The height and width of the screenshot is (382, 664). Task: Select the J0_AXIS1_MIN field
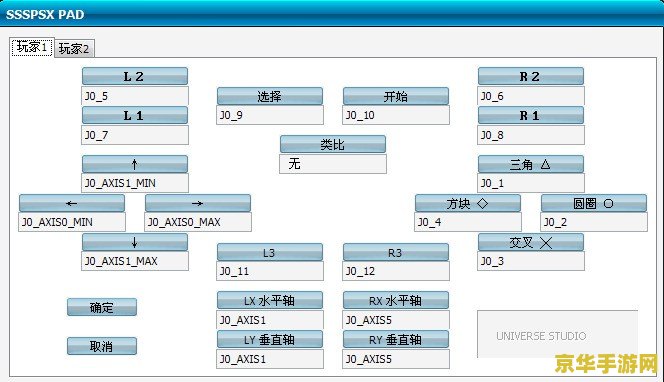(x=135, y=183)
